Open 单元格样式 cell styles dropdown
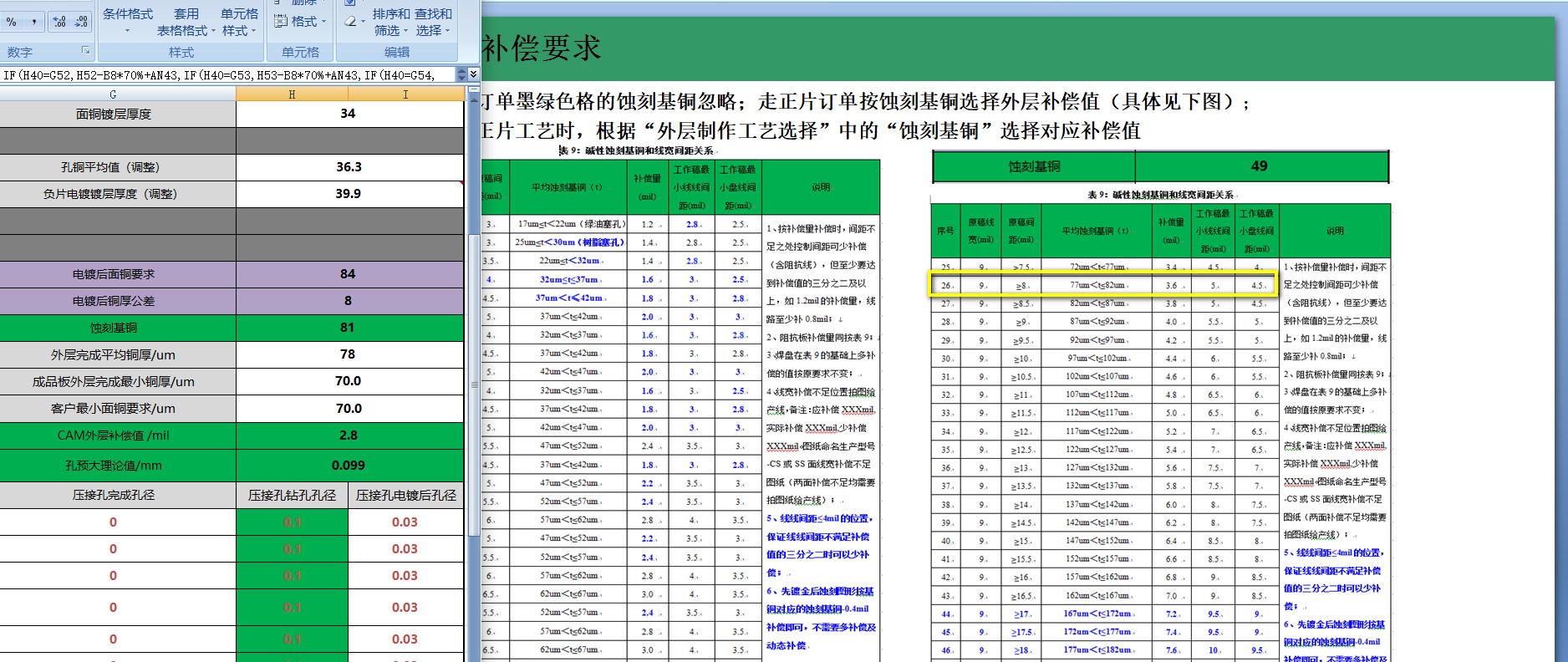Screen dimensions: 1568x662 pyautogui.click(x=239, y=22)
